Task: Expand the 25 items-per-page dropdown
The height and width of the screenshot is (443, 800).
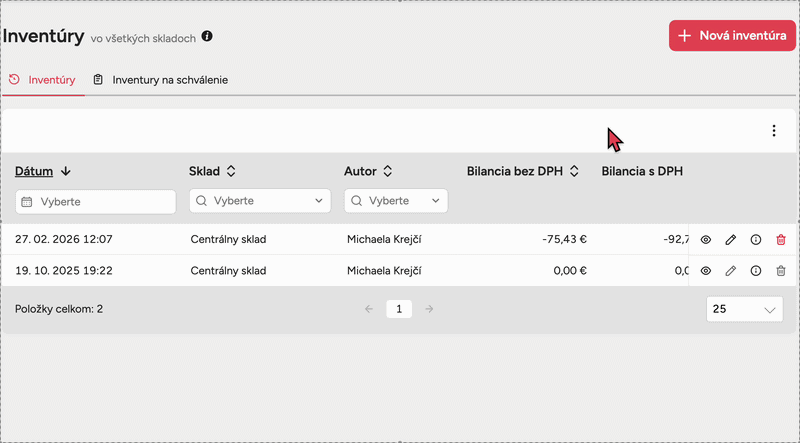Action: (744, 310)
